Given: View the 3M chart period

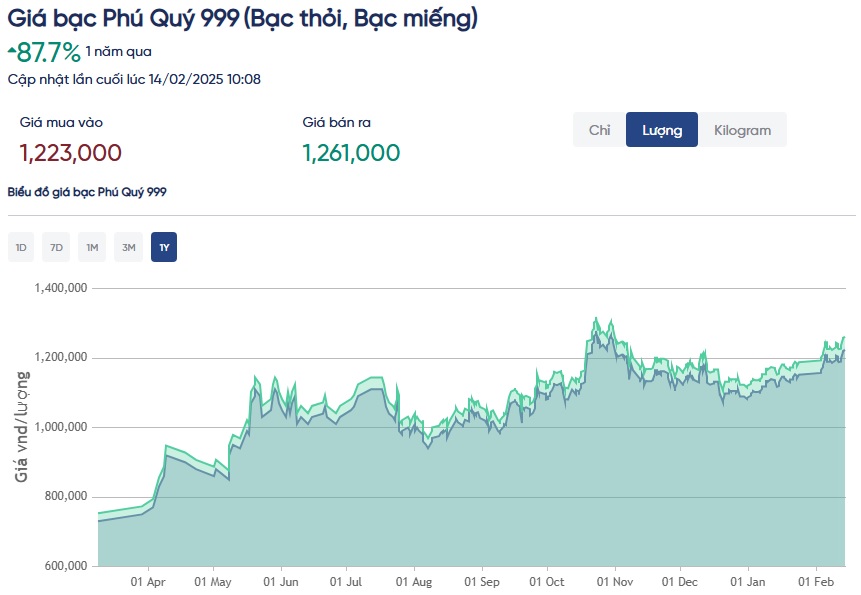Looking at the screenshot, I should [x=128, y=247].
